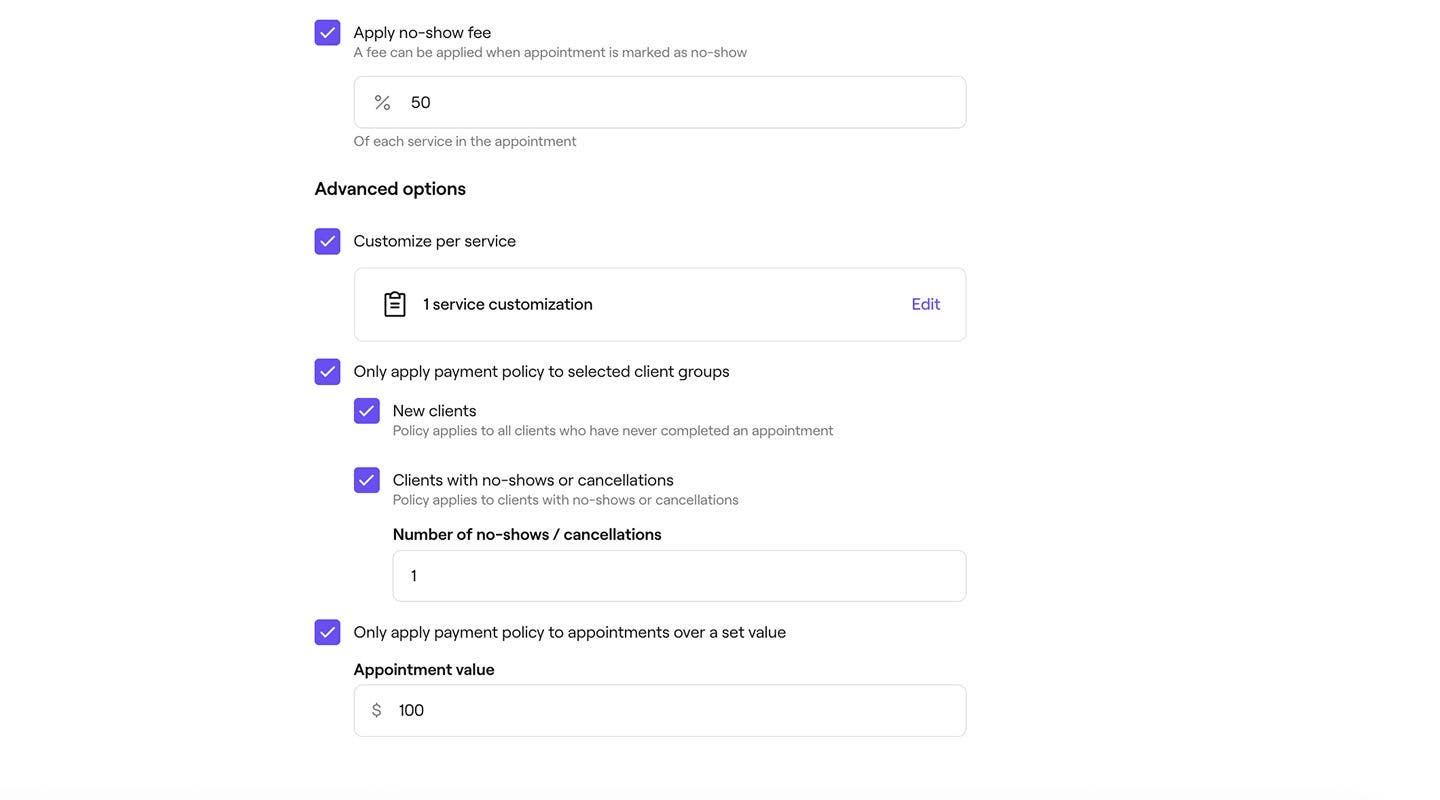This screenshot has height=800, width=1440.
Task: Disable the selected client groups policy checkbox
Action: click(x=327, y=372)
